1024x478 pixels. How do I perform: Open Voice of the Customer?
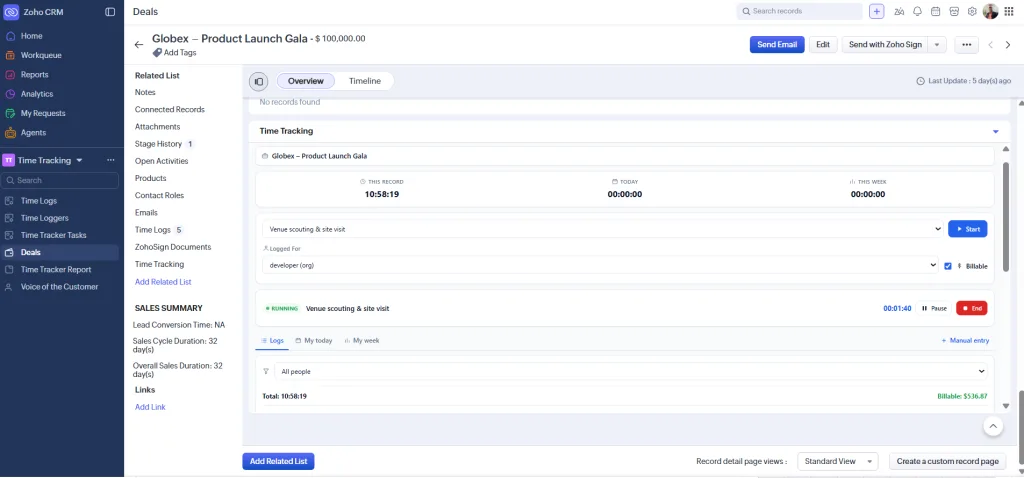(x=59, y=287)
